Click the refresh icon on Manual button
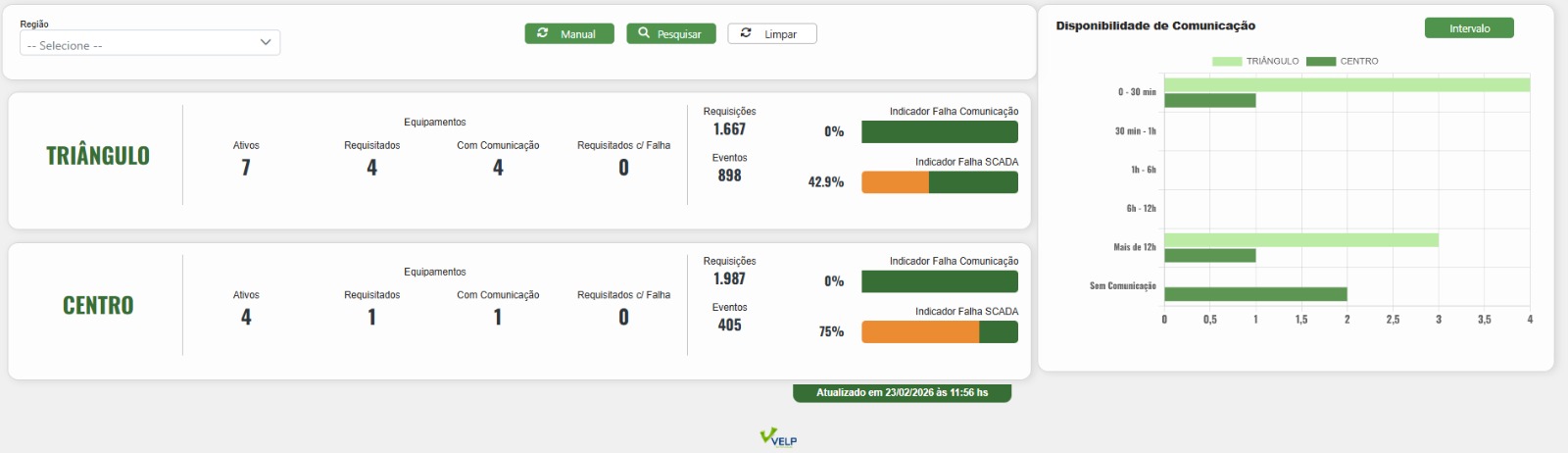The width and height of the screenshot is (1568, 453). [543, 33]
